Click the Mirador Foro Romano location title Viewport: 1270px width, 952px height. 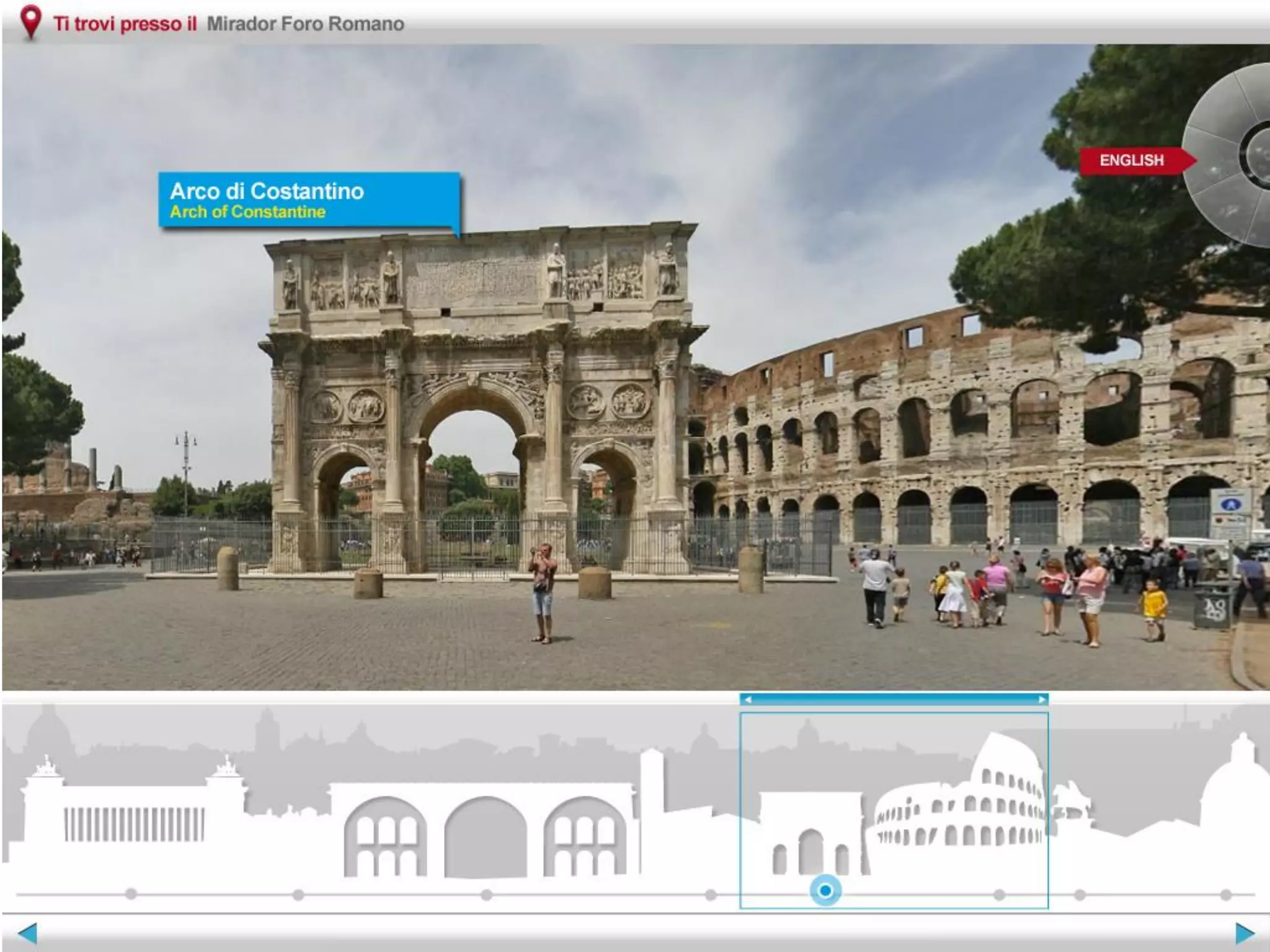tap(305, 24)
